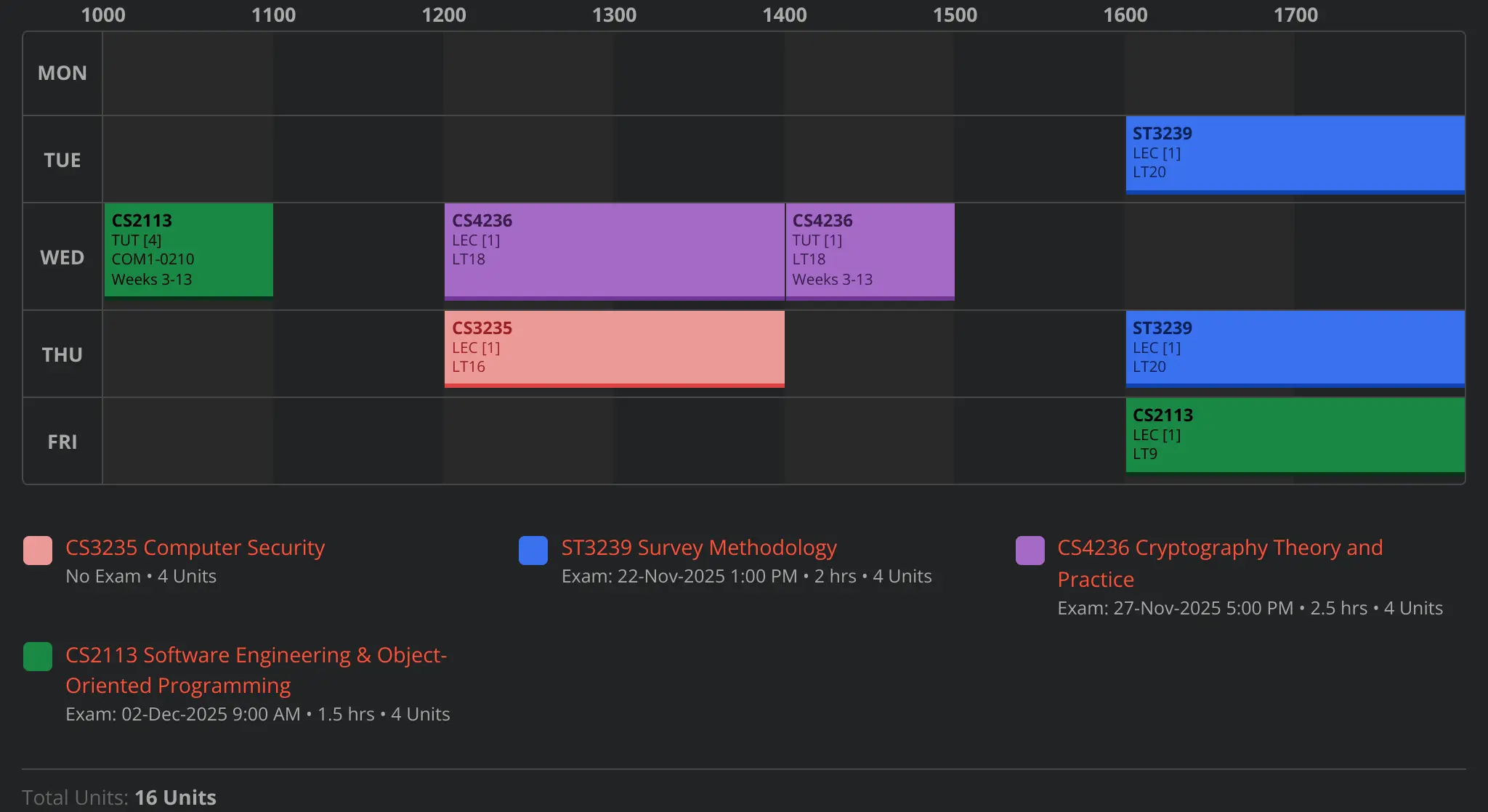This screenshot has height=812, width=1488.
Task: Click the WED day label
Action: [x=62, y=257]
